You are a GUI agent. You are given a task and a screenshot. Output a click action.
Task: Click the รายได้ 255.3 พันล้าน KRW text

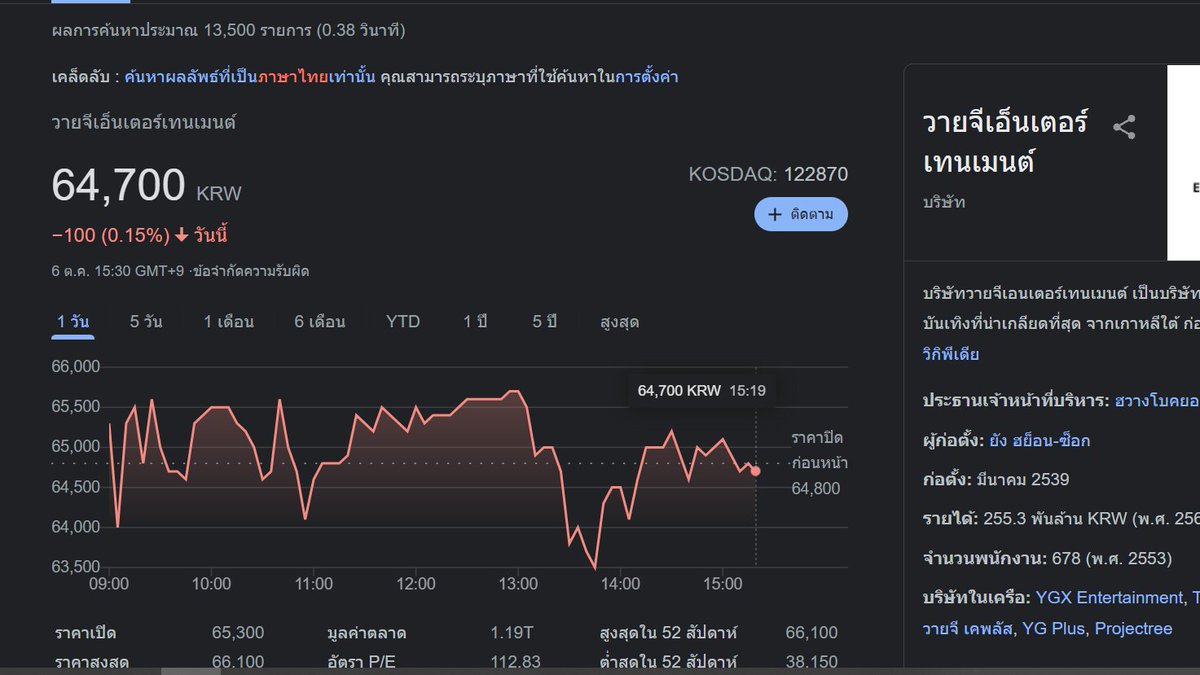pos(1061,519)
